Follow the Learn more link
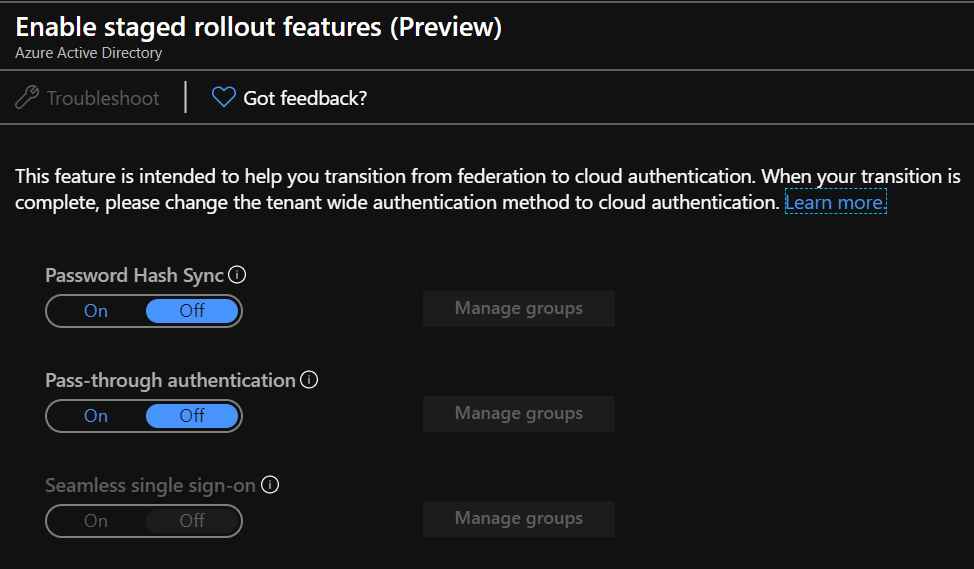974x569 pixels. [835, 203]
